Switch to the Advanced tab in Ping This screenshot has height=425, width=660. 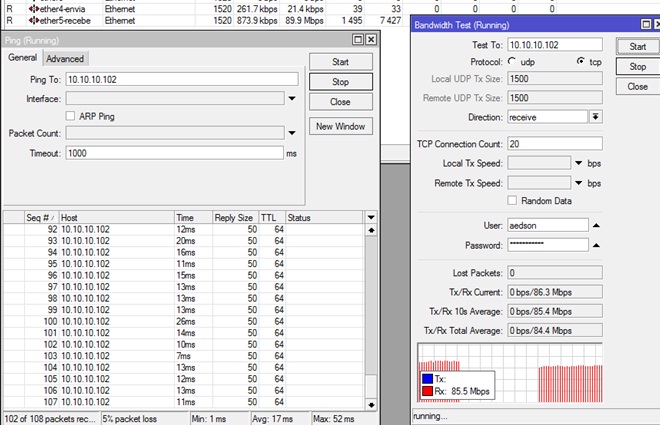pyautogui.click(x=65, y=58)
